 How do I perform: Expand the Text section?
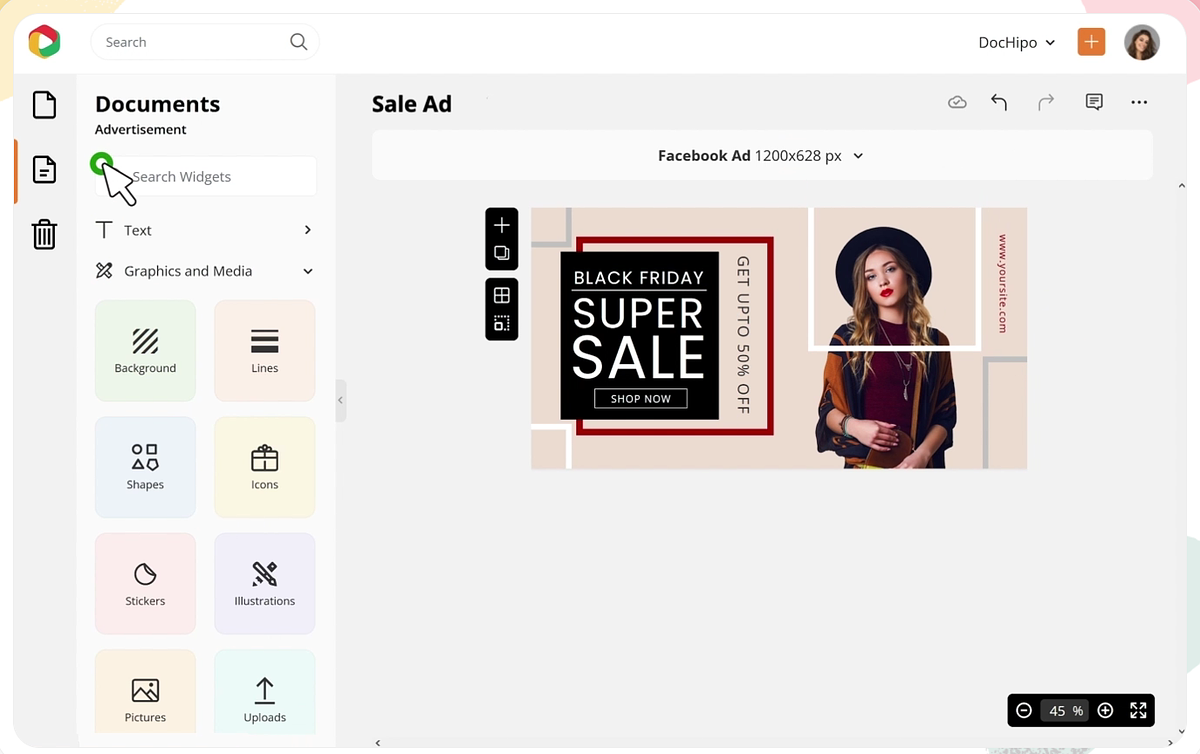pyautogui.click(x=205, y=230)
